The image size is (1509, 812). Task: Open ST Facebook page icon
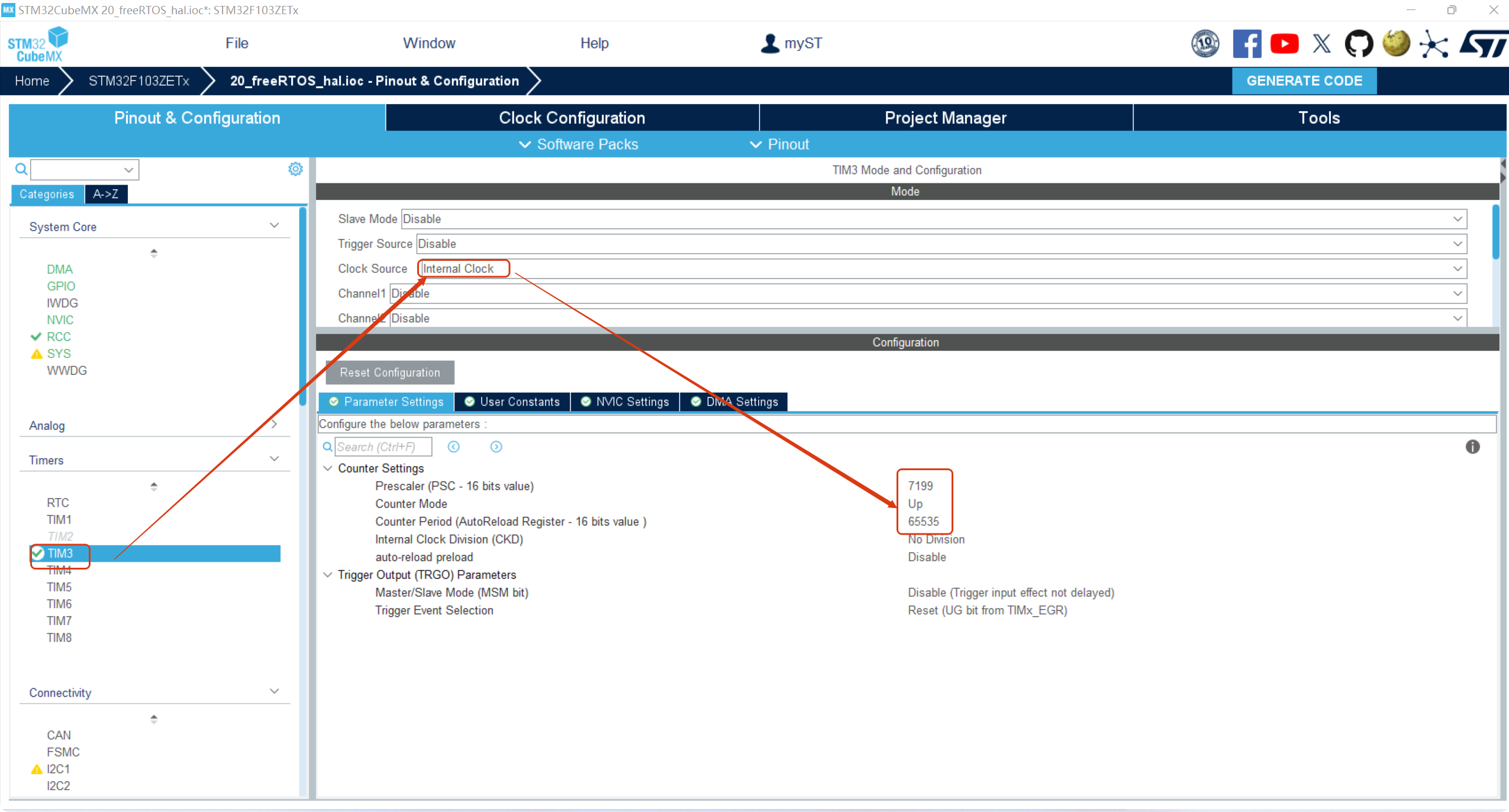(x=1246, y=44)
